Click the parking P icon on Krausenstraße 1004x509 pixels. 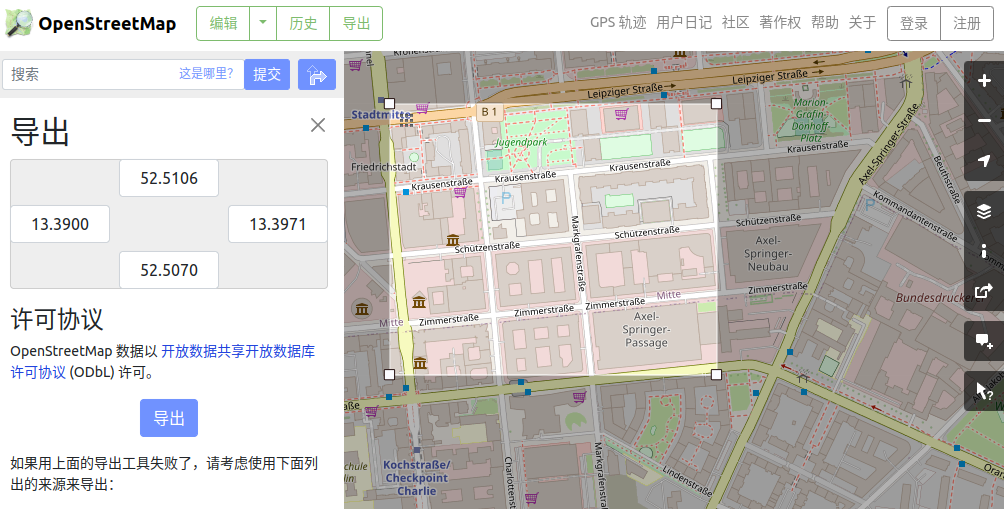pyautogui.click(x=506, y=198)
